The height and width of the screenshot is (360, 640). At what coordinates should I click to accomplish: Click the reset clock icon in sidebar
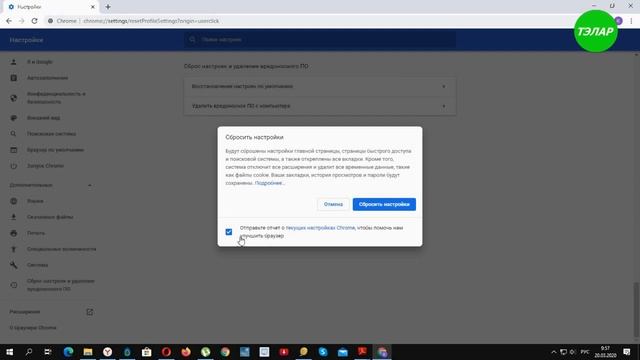pyautogui.click(x=13, y=285)
